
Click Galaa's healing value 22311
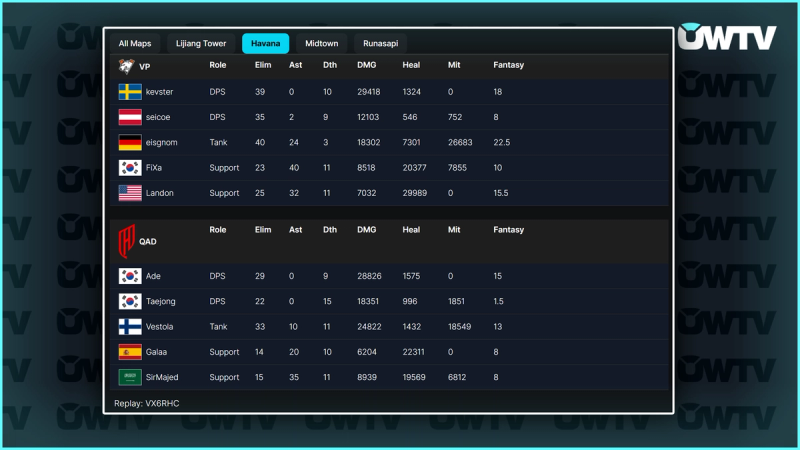click(413, 352)
